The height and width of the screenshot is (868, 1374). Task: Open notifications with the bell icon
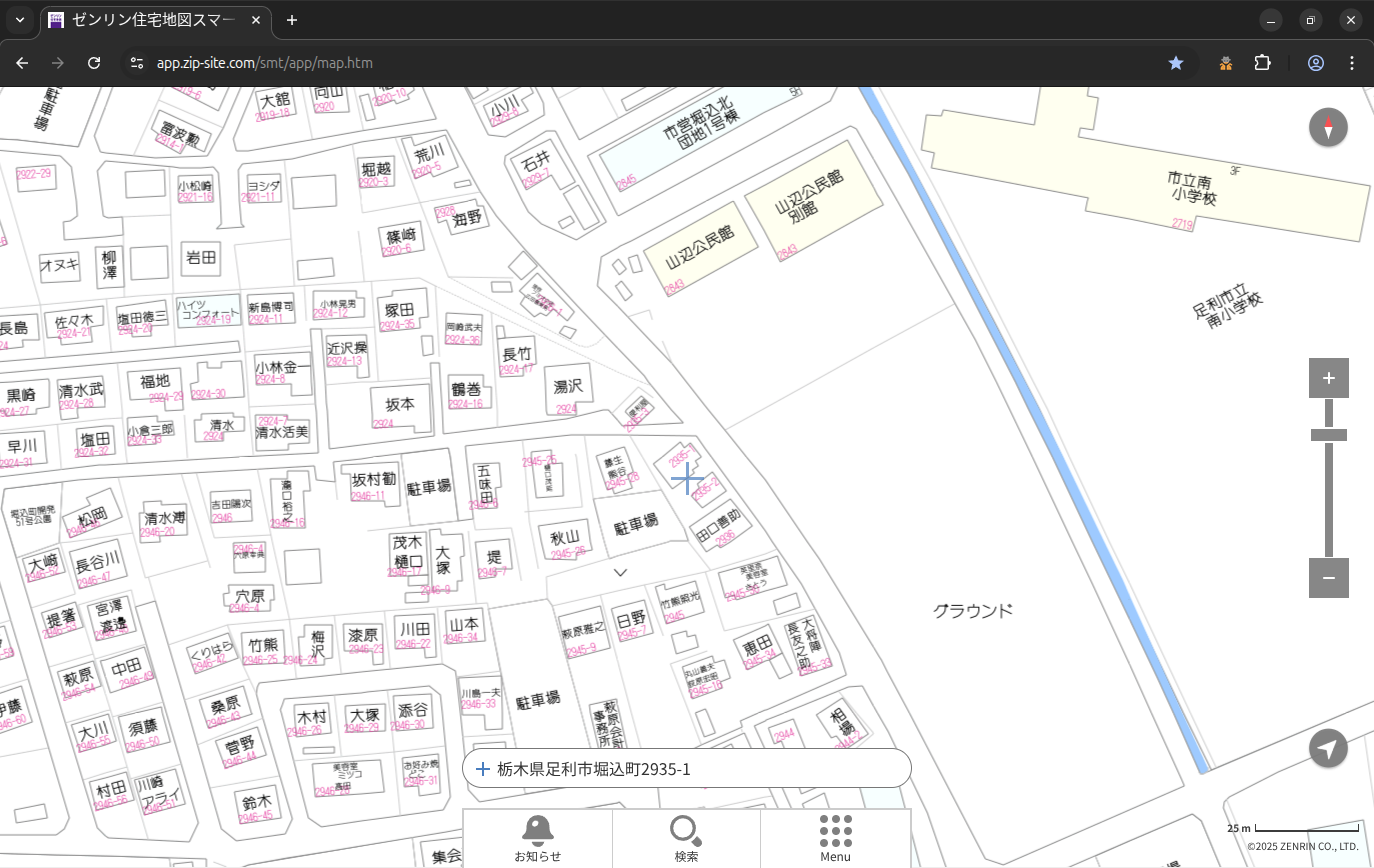pyautogui.click(x=537, y=838)
